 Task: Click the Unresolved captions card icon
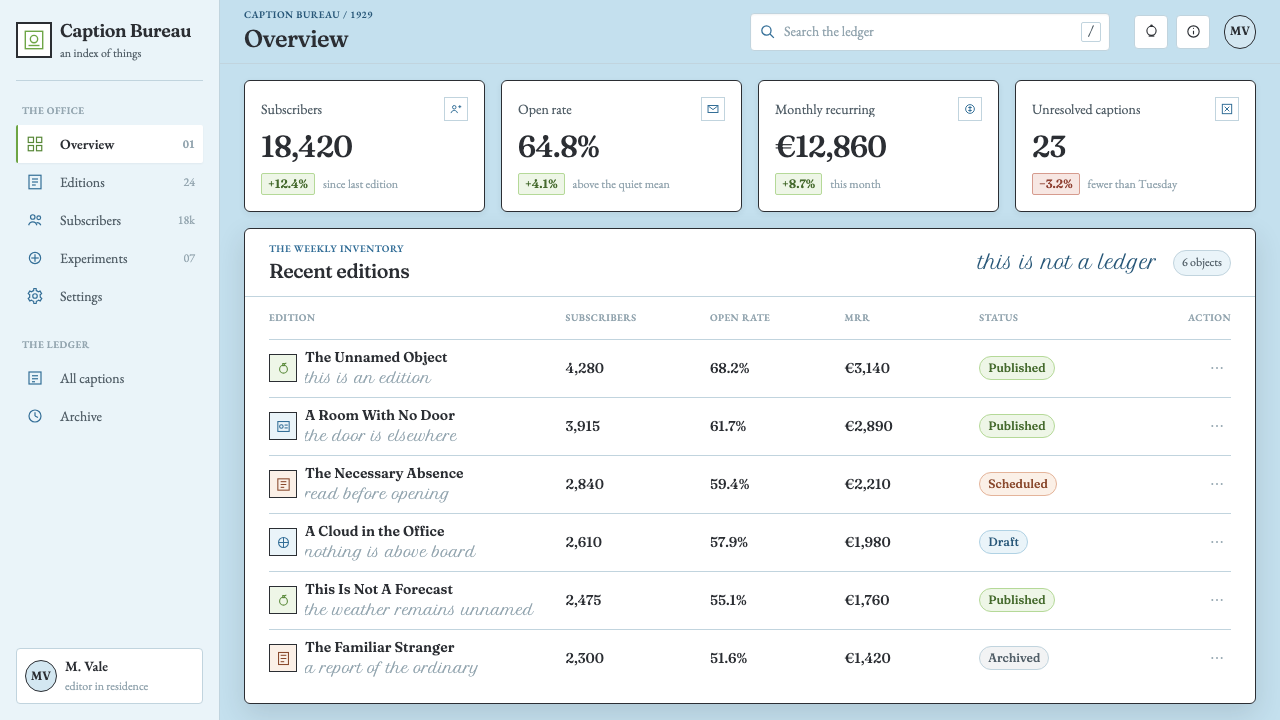point(1227,109)
